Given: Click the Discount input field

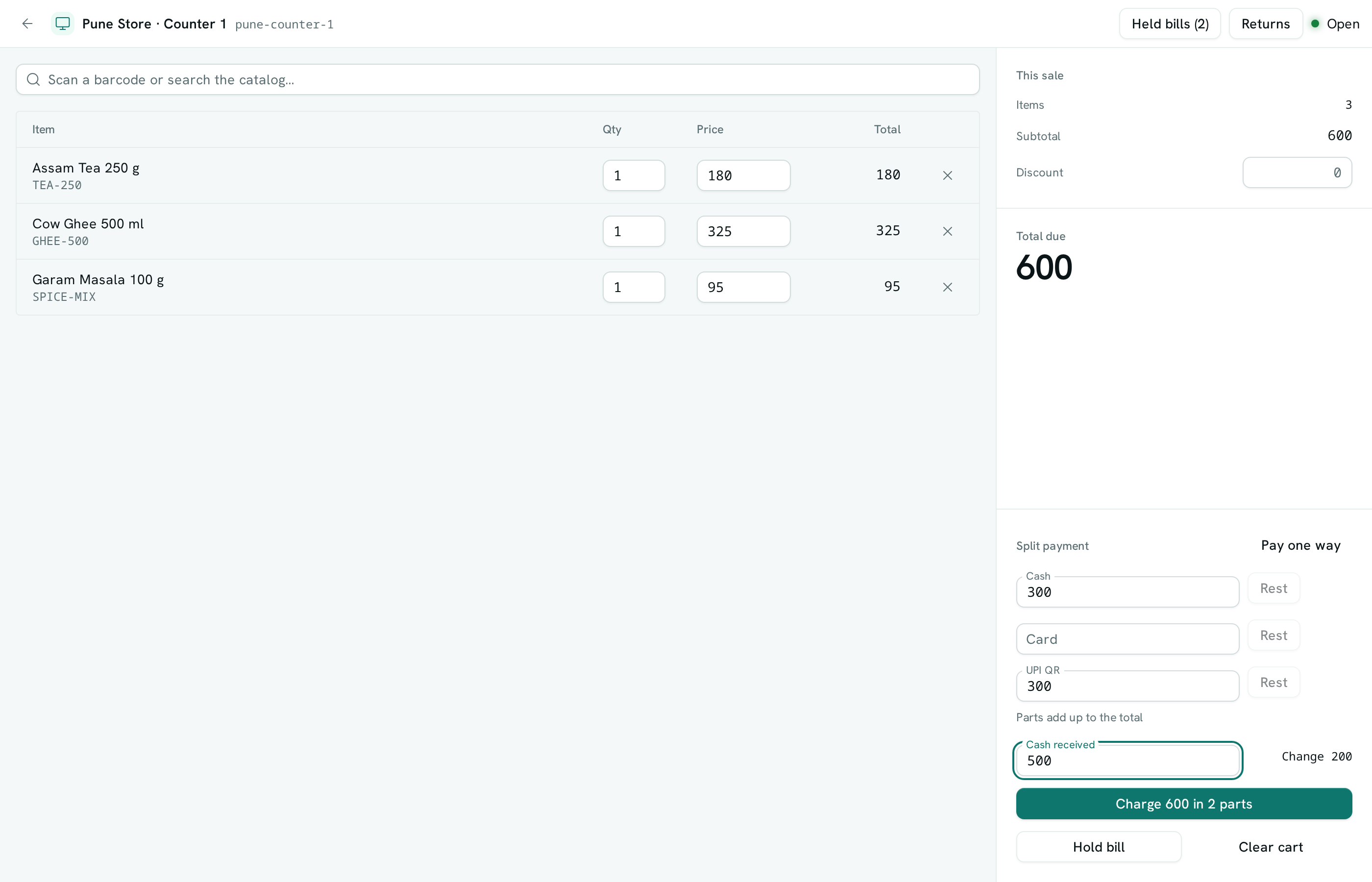Looking at the screenshot, I should pos(1297,172).
